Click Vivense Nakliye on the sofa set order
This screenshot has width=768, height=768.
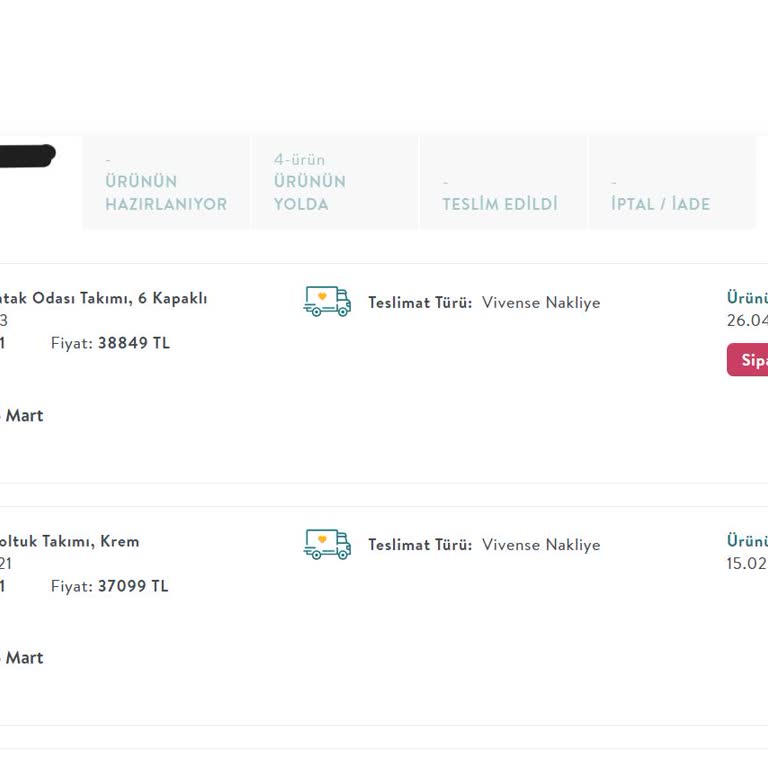(541, 545)
